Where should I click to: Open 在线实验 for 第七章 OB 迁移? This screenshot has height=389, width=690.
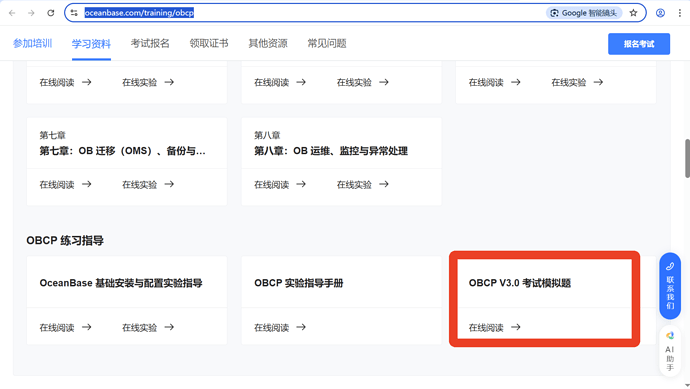148,184
